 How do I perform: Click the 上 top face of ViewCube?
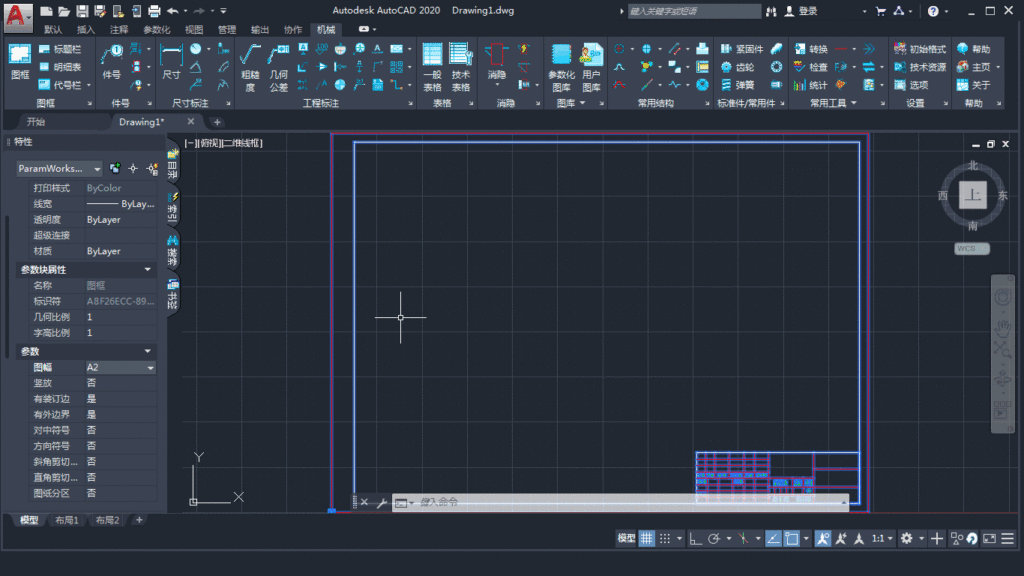972,195
